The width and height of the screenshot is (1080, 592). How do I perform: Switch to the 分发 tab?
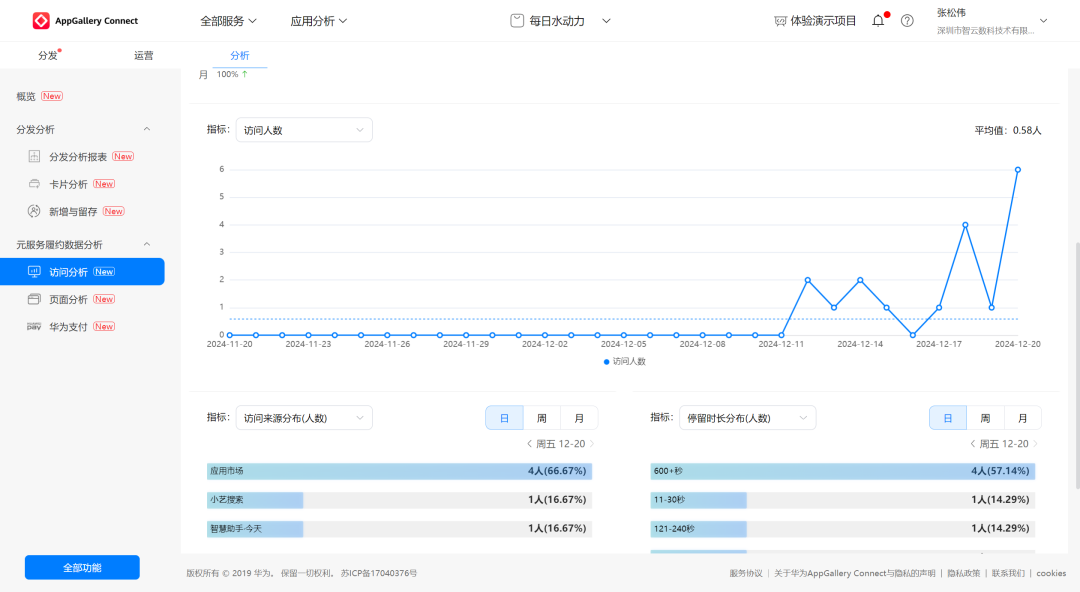tap(48, 56)
